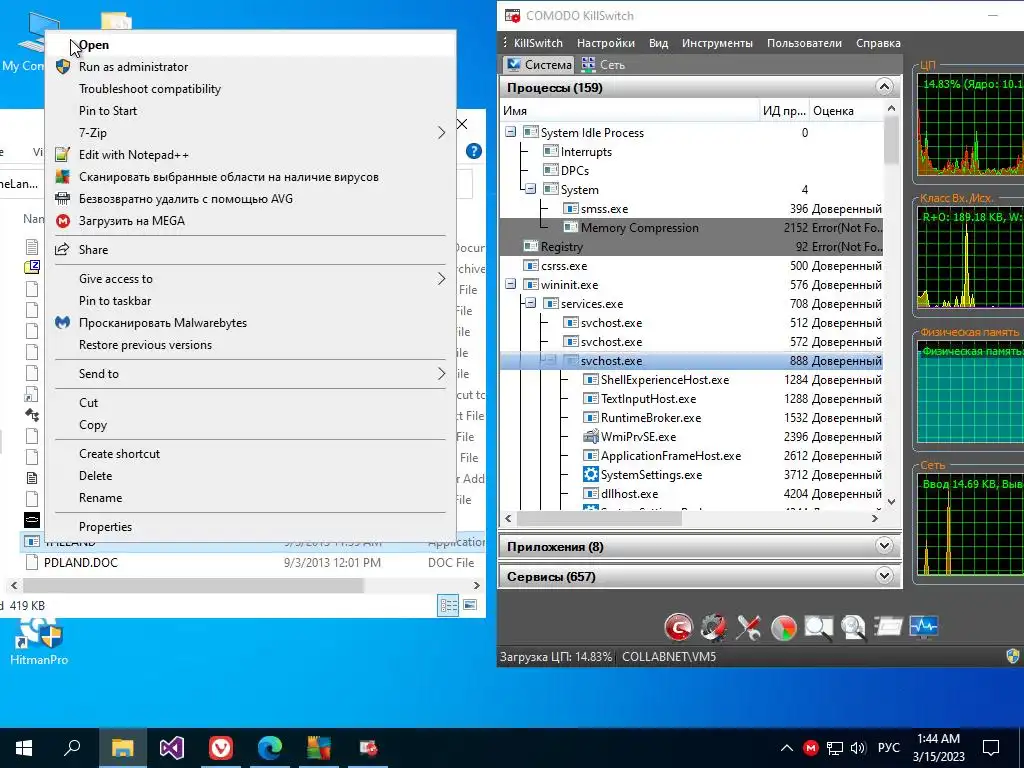
Task: Open Vivaldi browser from the taskbar
Action: pos(221,748)
